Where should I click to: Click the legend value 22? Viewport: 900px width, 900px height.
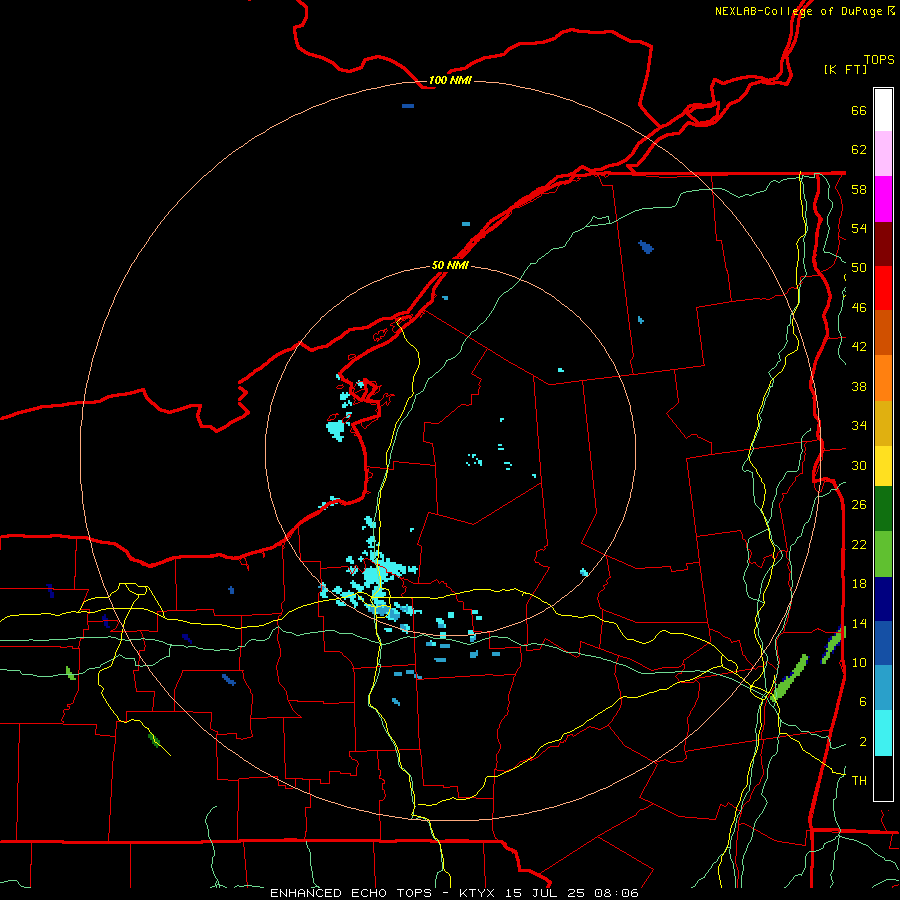[859, 544]
